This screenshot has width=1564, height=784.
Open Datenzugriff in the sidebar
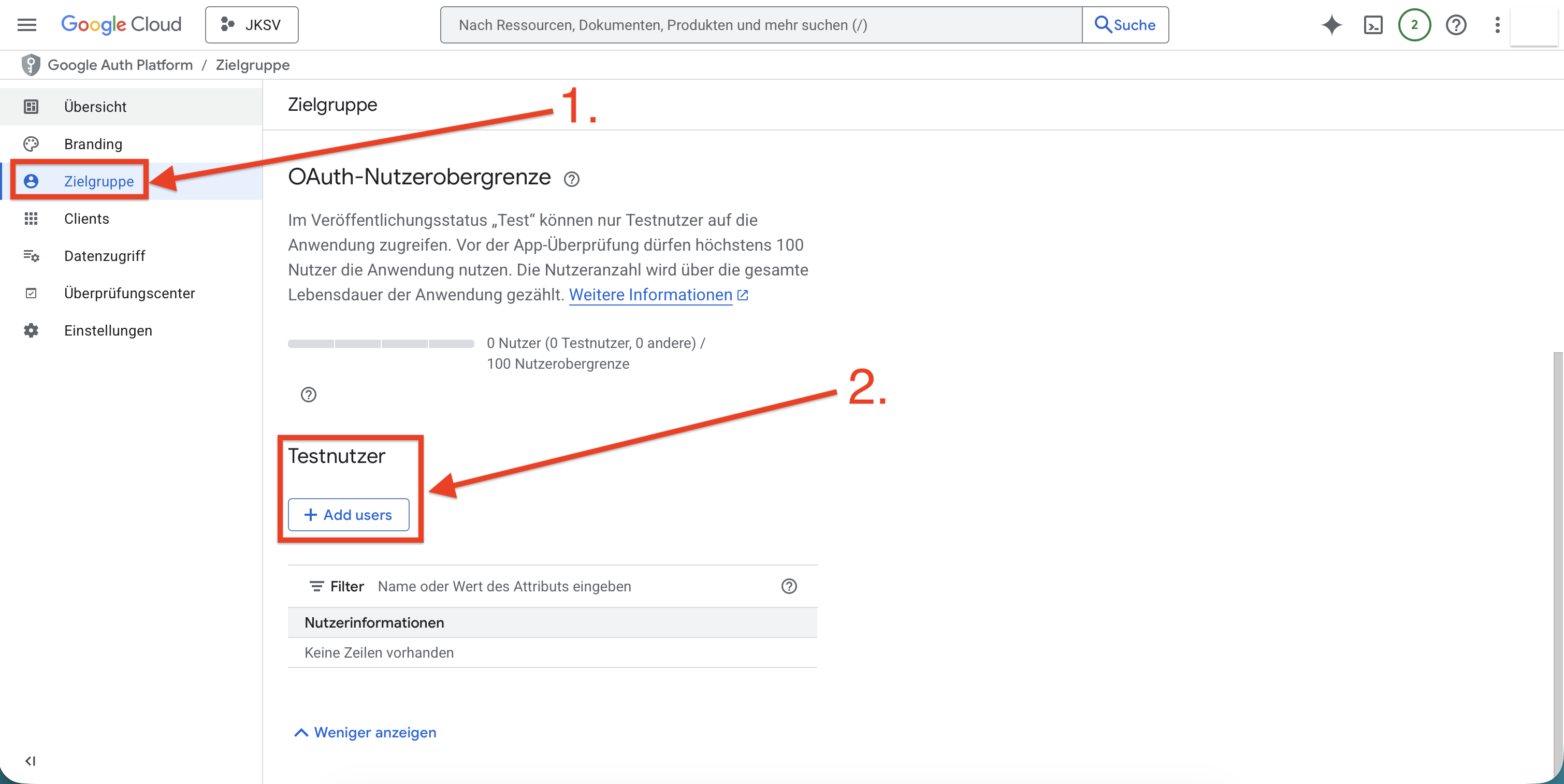[105, 256]
